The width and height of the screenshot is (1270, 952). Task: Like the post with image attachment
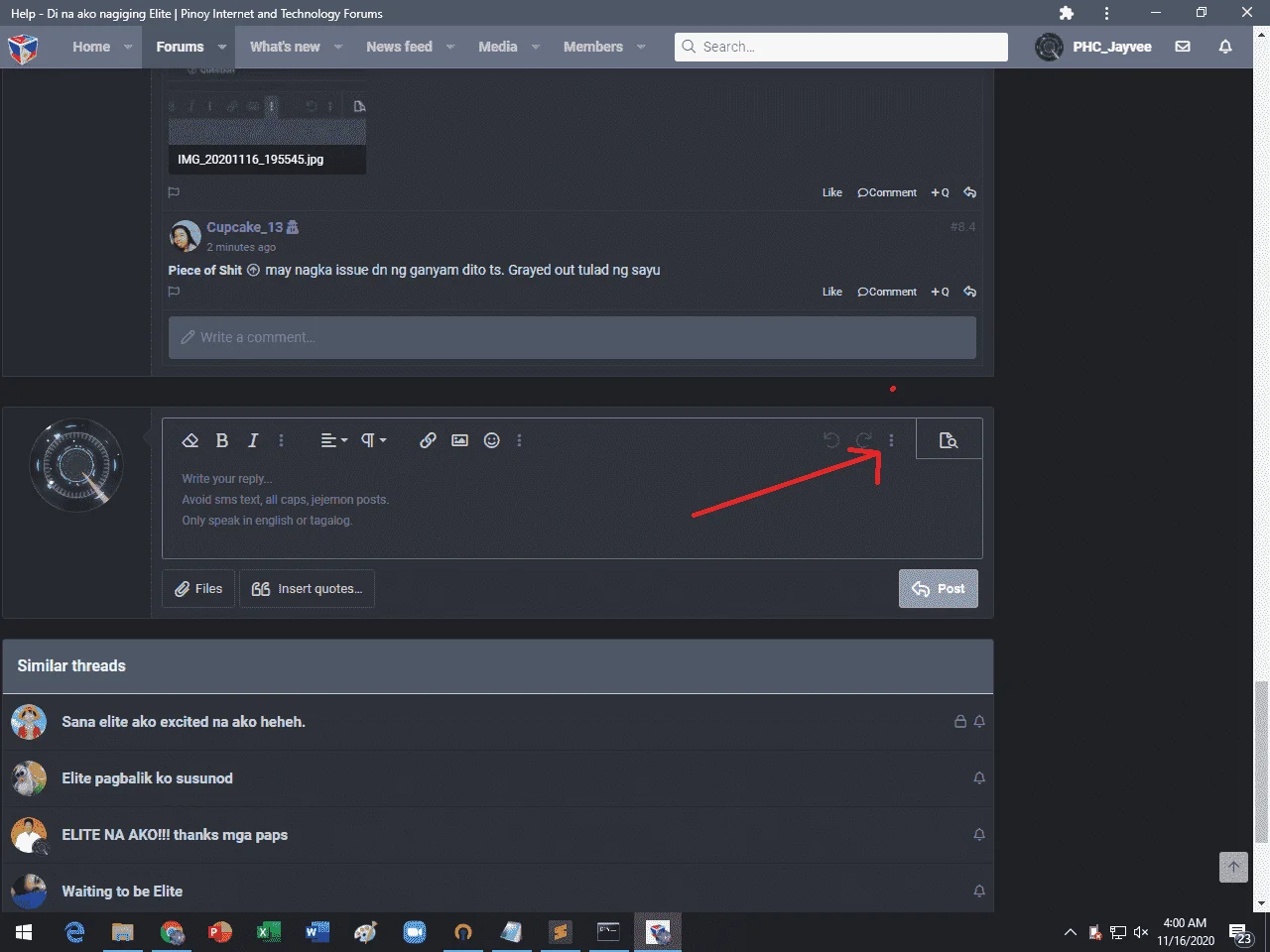[x=831, y=192]
